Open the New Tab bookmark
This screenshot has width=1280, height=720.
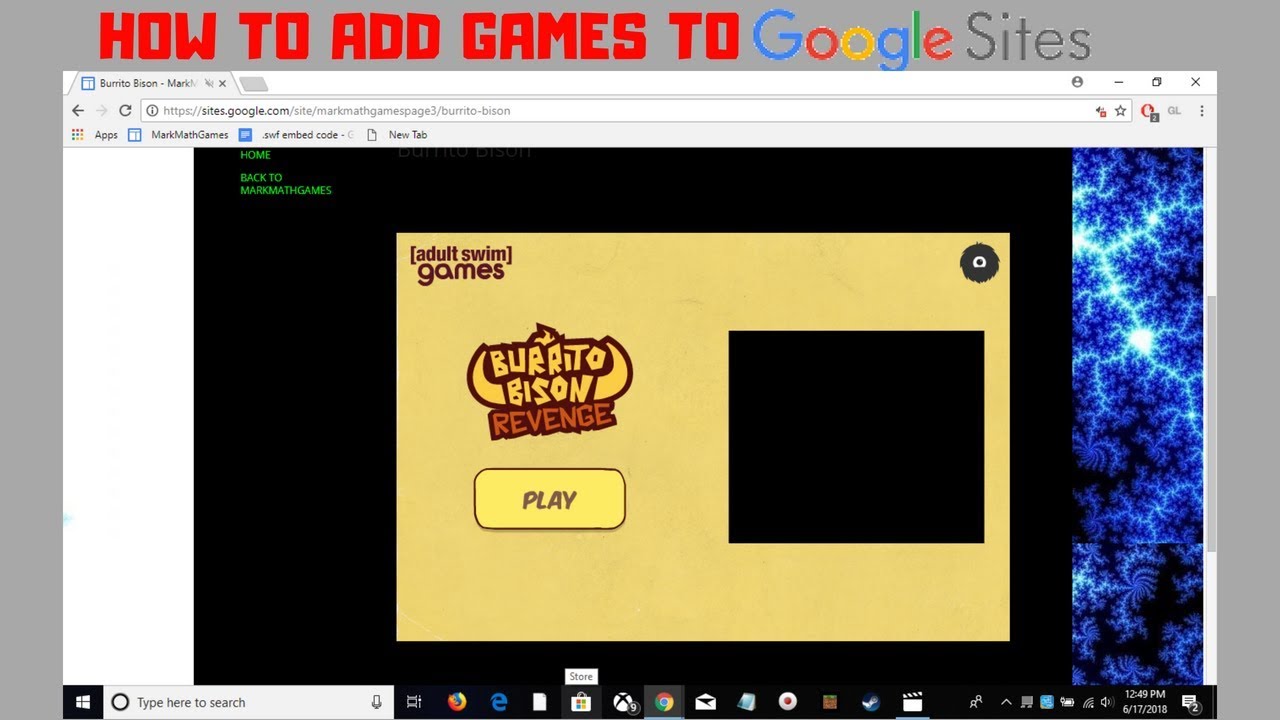click(x=397, y=135)
